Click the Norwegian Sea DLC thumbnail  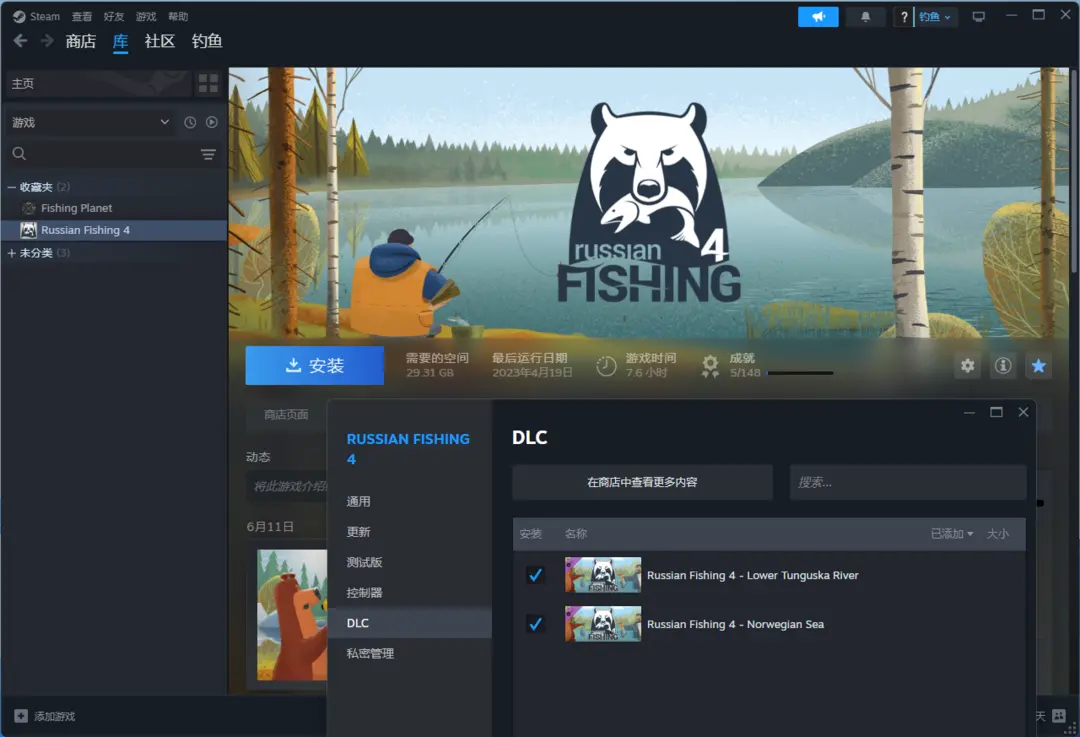pos(603,624)
